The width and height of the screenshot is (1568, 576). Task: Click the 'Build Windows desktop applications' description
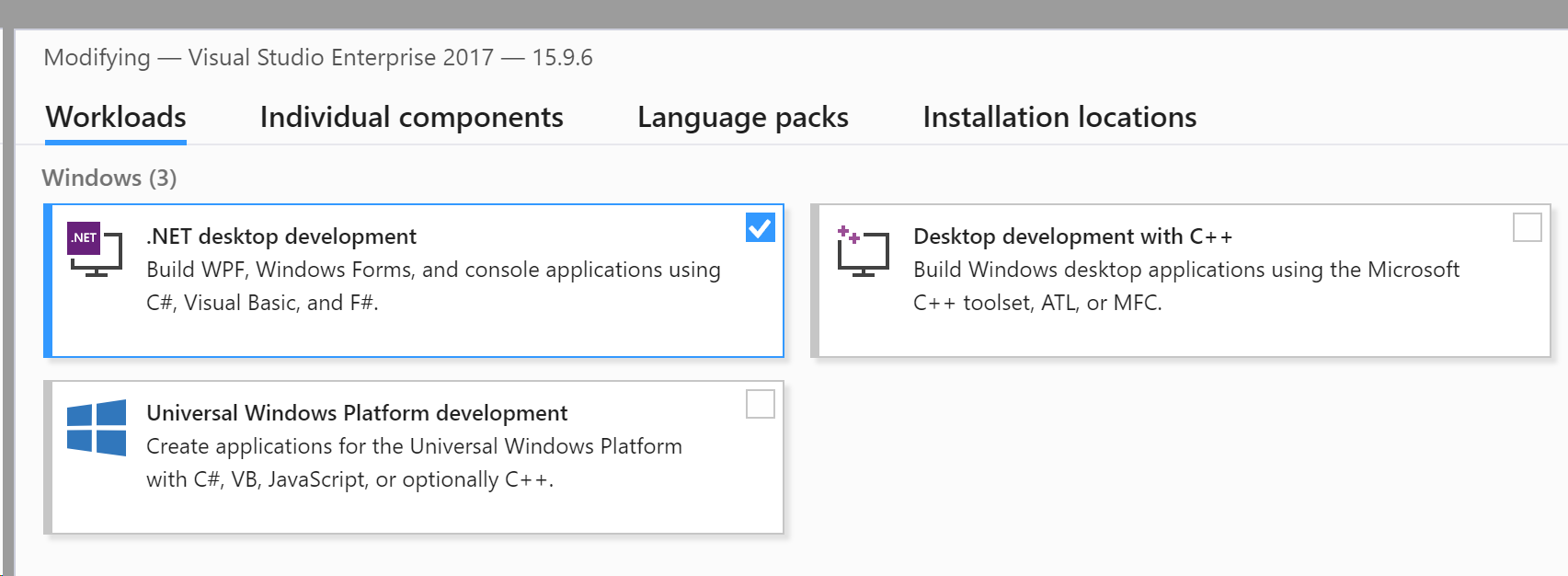[x=1186, y=286]
